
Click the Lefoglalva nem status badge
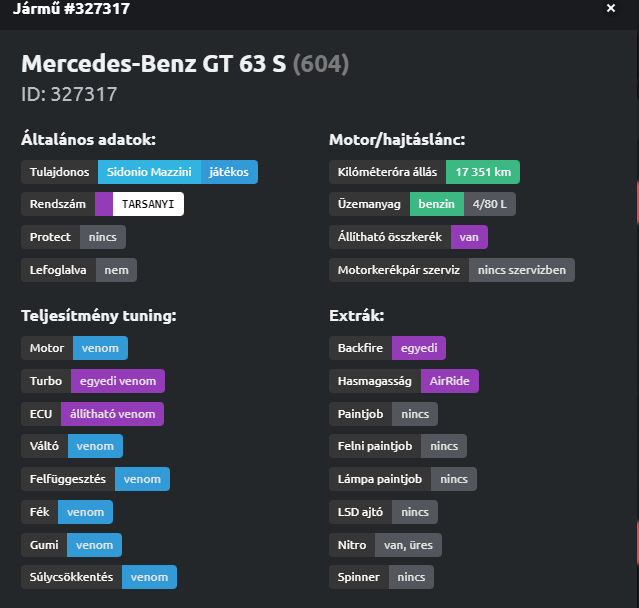[x=116, y=270]
